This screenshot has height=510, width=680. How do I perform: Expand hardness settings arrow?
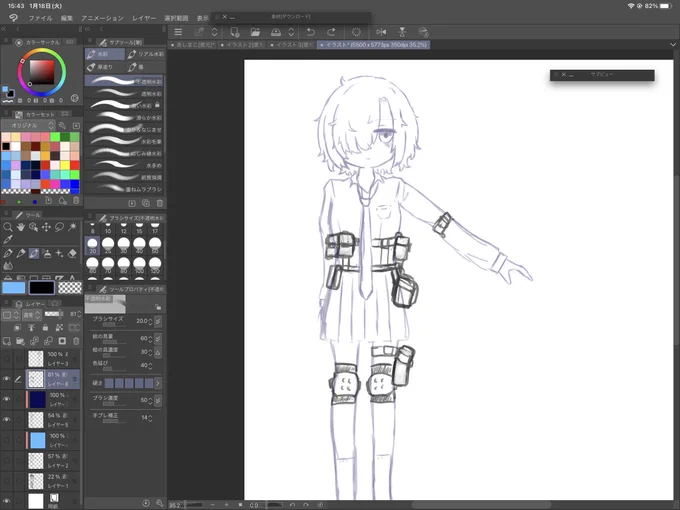click(158, 383)
